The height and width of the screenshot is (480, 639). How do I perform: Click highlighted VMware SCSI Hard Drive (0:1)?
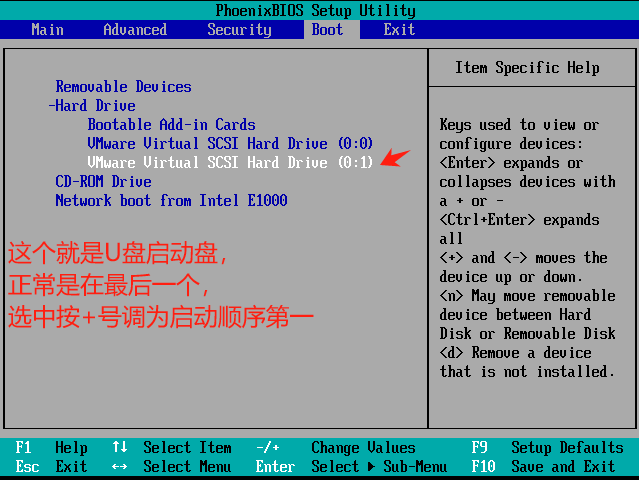[x=230, y=162]
